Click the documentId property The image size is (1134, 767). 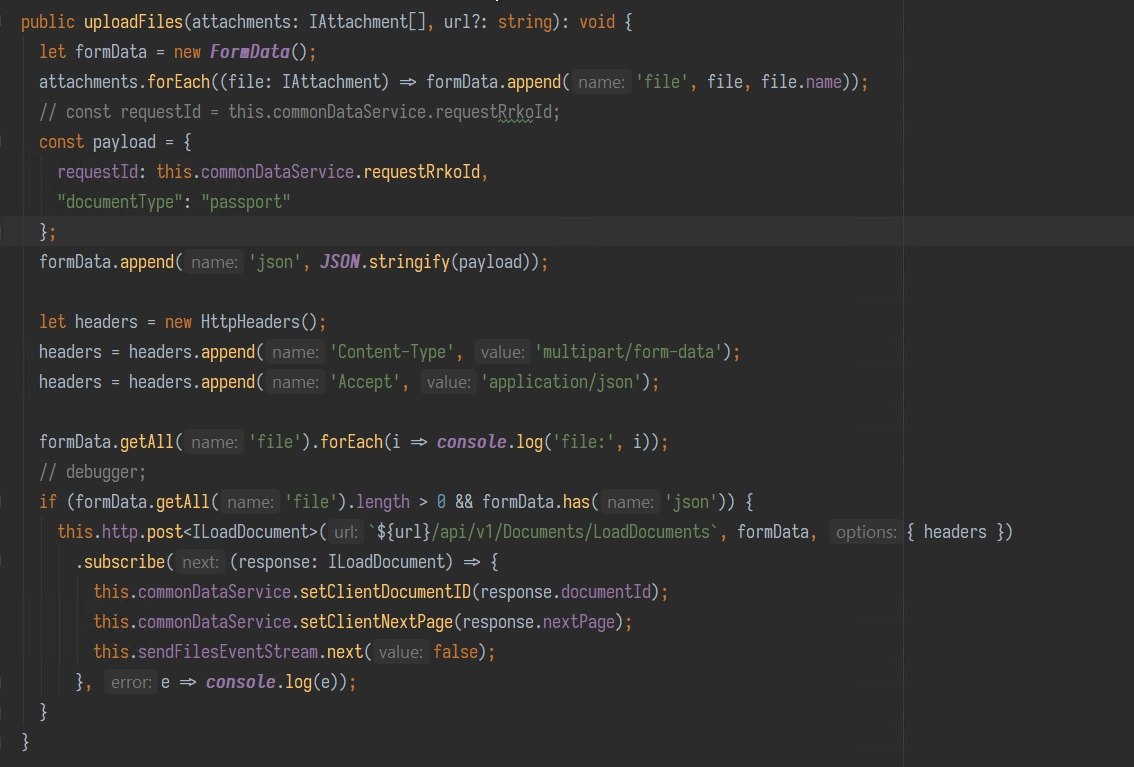[x=606, y=593]
